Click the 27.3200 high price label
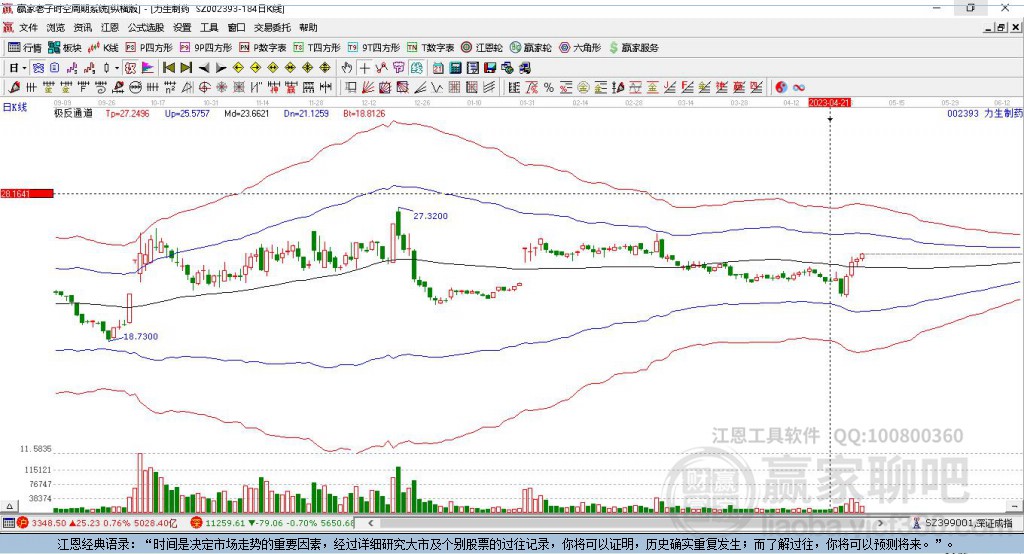The image size is (1024, 554). click(x=430, y=216)
